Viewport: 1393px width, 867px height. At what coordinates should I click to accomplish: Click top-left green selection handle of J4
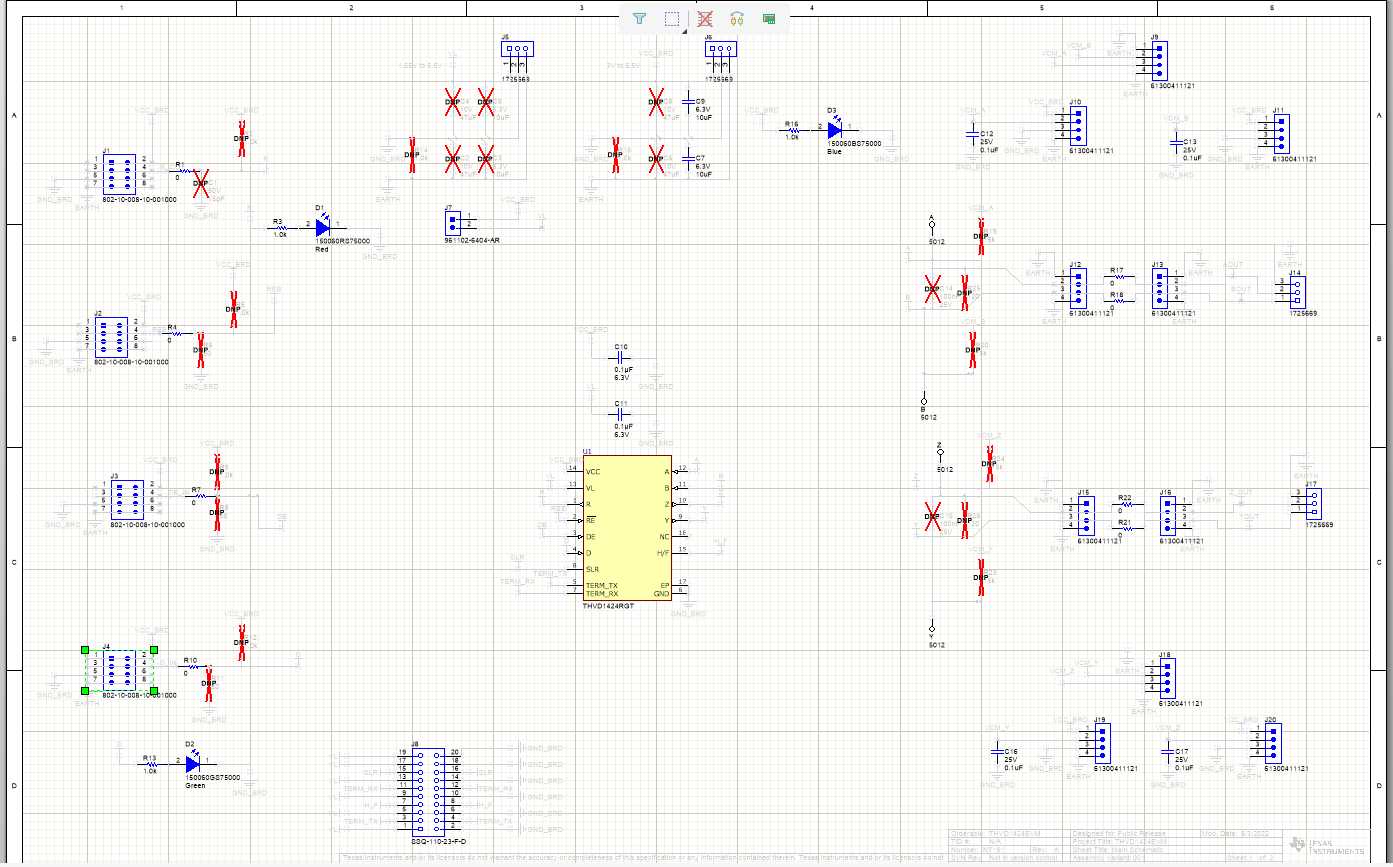pyautogui.click(x=87, y=650)
